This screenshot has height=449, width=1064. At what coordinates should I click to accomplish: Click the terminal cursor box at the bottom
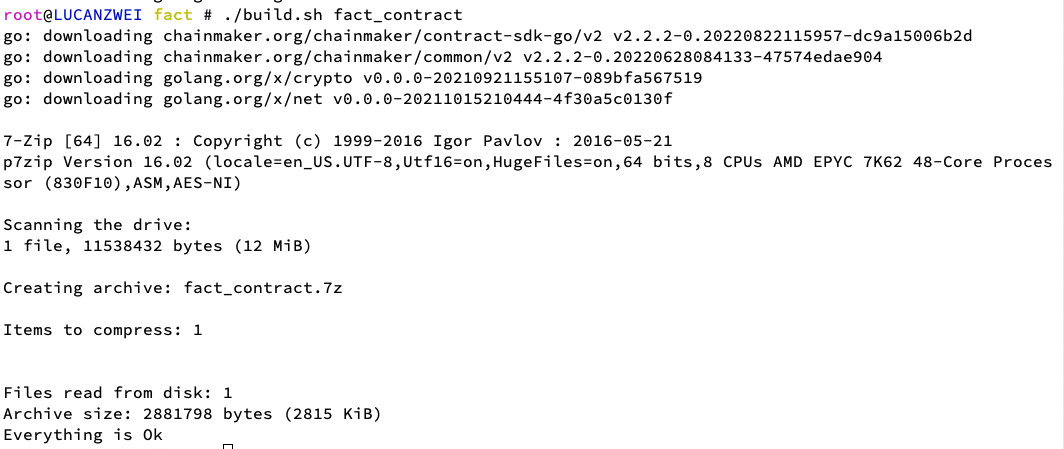(228, 446)
